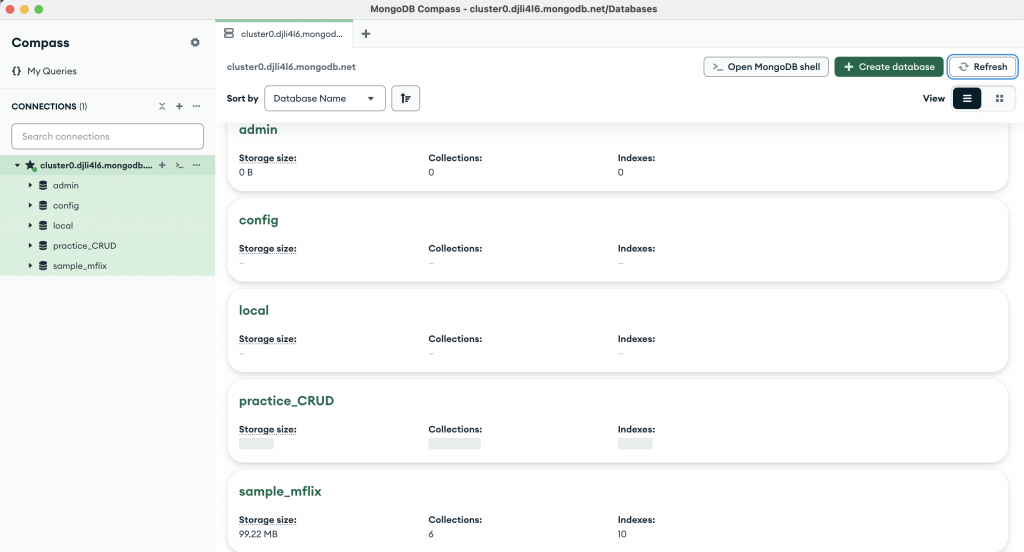
Task: Expand admin database in sidebar
Action: [30, 186]
